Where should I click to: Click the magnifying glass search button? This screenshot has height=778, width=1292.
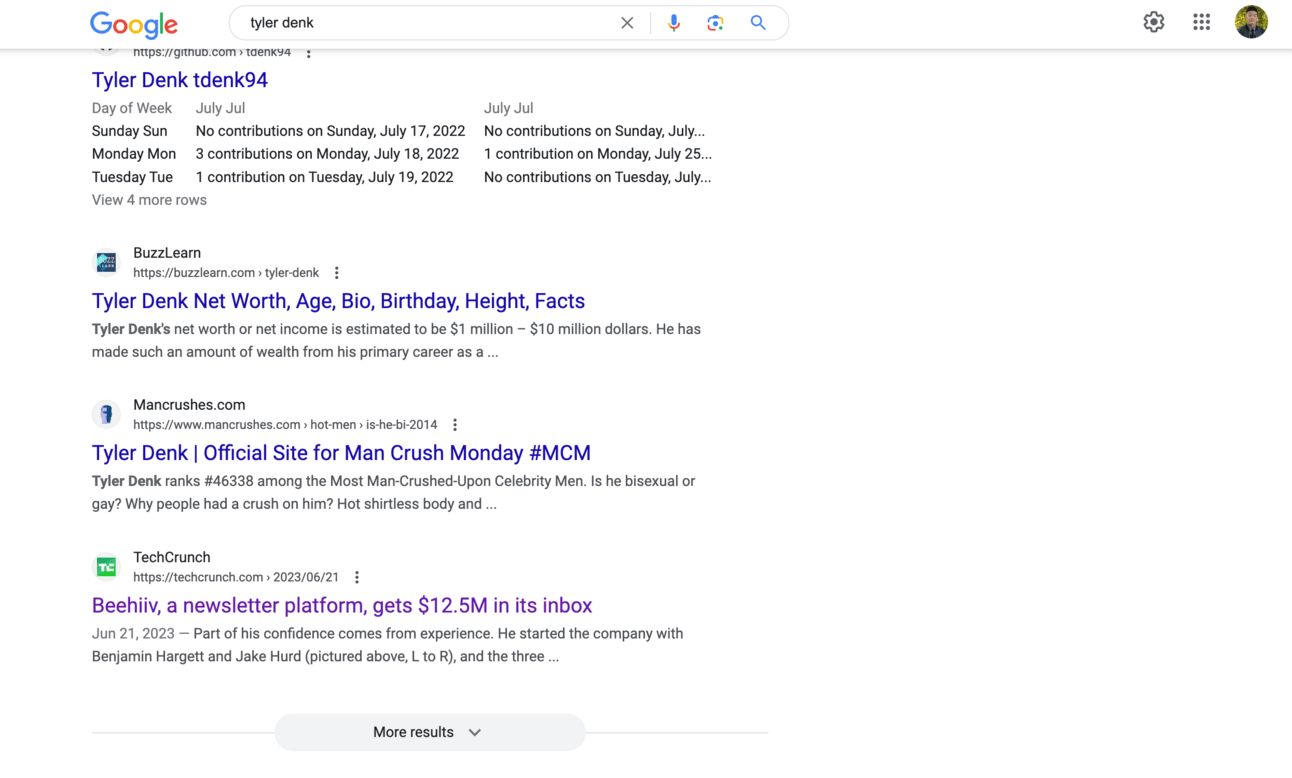pyautogui.click(x=758, y=23)
